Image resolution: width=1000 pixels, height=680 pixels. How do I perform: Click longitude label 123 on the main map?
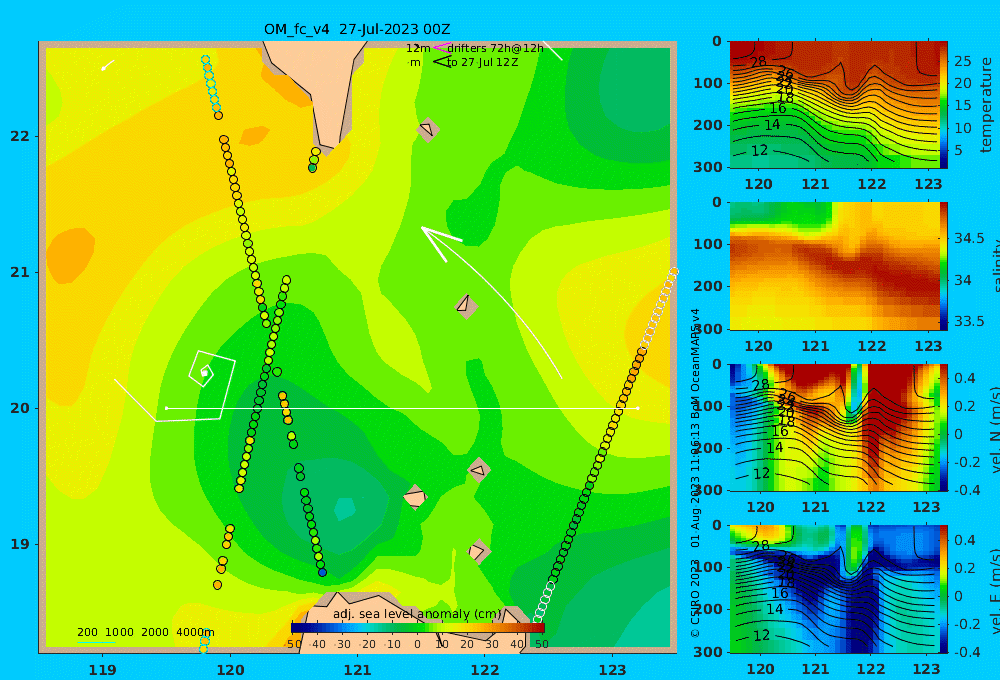click(x=612, y=670)
